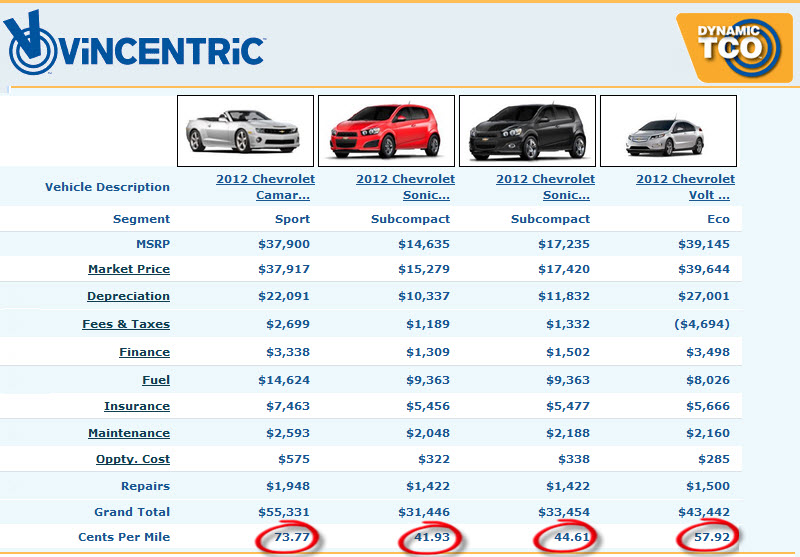The height and width of the screenshot is (557, 800).
Task: Click the $575 opportunity cost value
Action: click(x=294, y=459)
